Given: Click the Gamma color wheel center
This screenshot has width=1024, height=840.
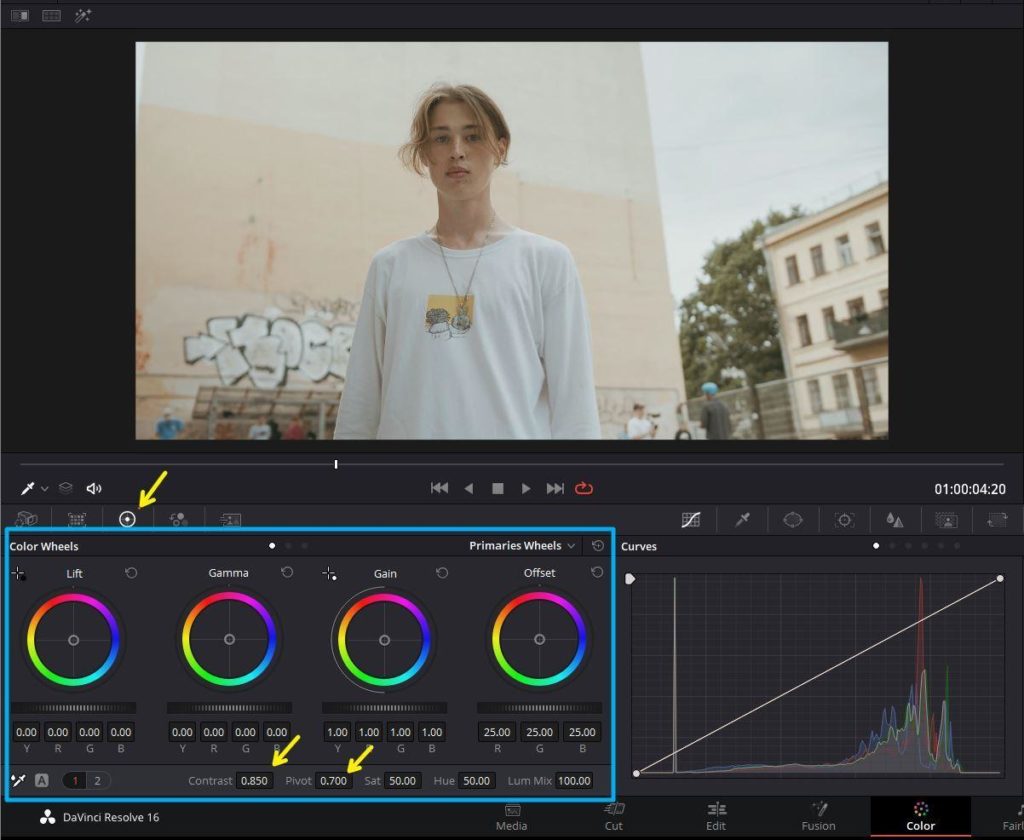Looking at the screenshot, I should tap(229, 639).
